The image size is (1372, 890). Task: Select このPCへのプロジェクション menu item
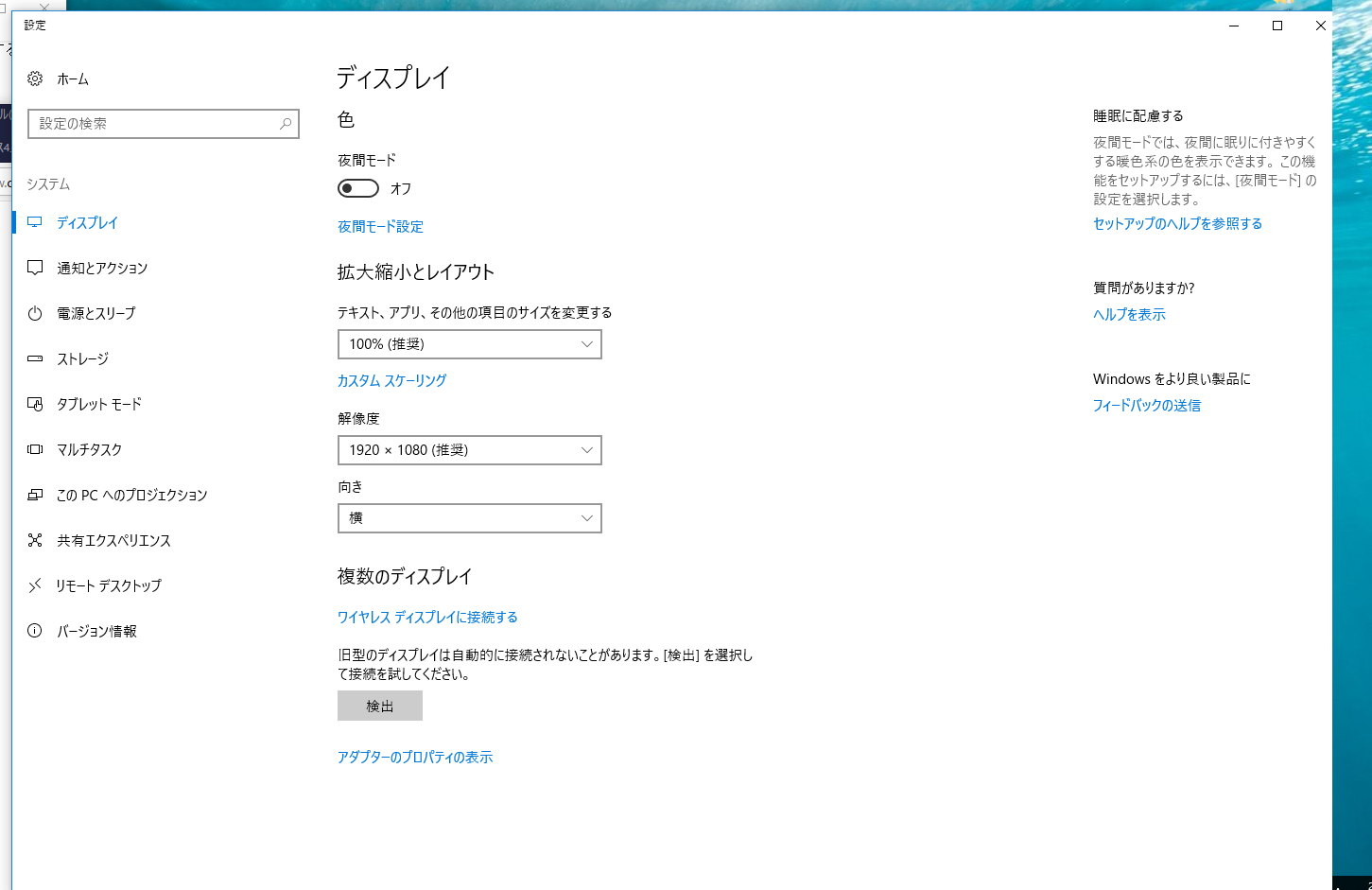(131, 496)
